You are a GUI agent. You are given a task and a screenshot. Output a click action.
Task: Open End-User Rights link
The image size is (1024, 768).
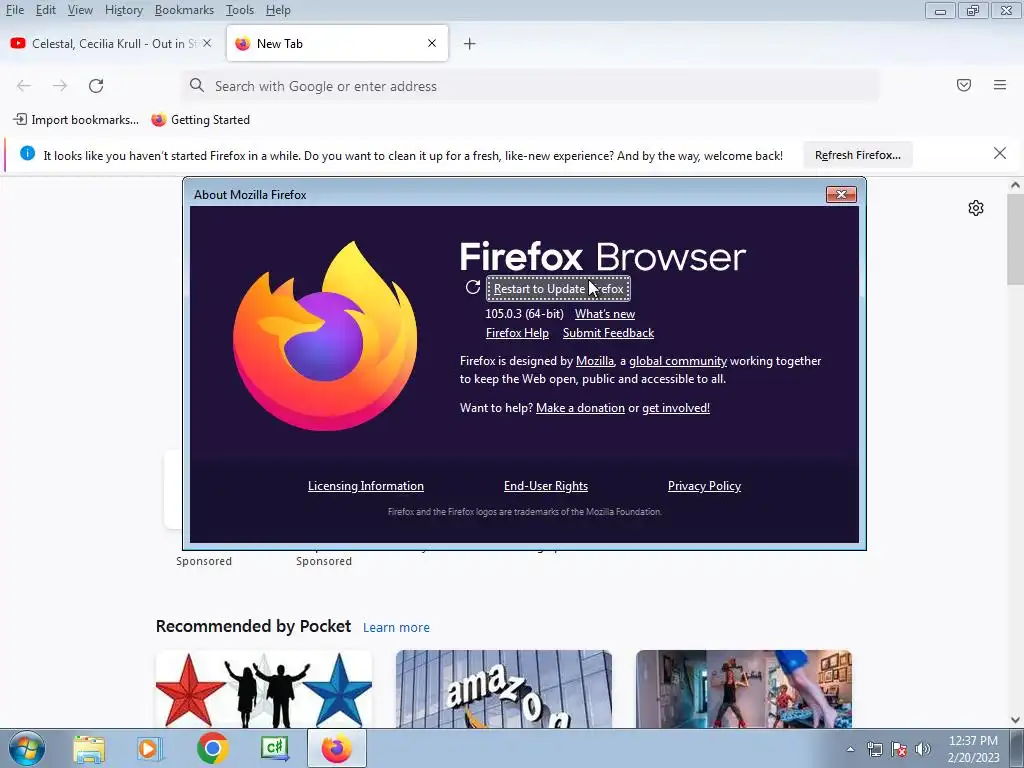tap(546, 486)
